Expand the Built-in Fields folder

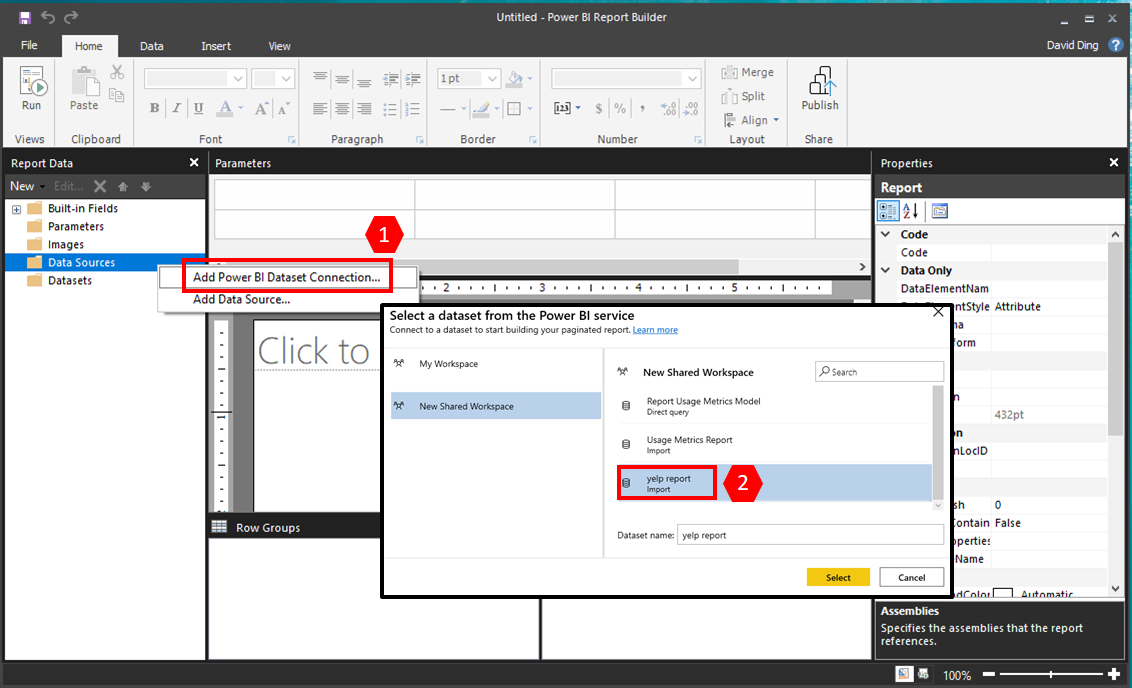pyautogui.click(x=16, y=208)
